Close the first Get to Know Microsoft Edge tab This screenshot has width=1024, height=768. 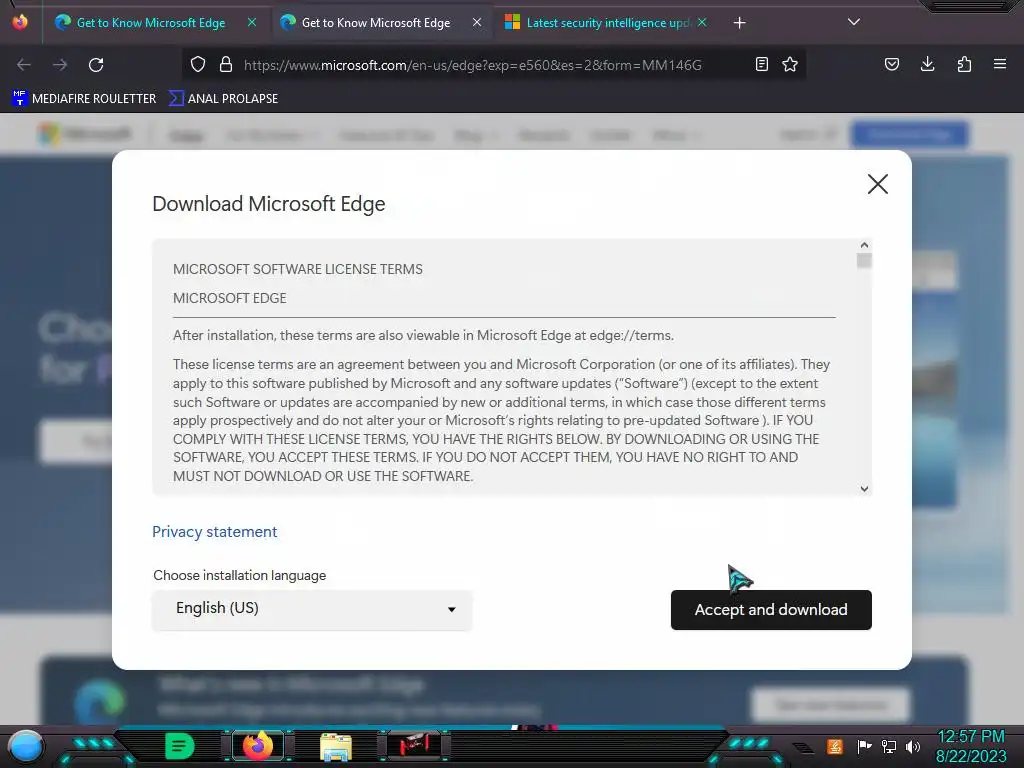coord(251,23)
